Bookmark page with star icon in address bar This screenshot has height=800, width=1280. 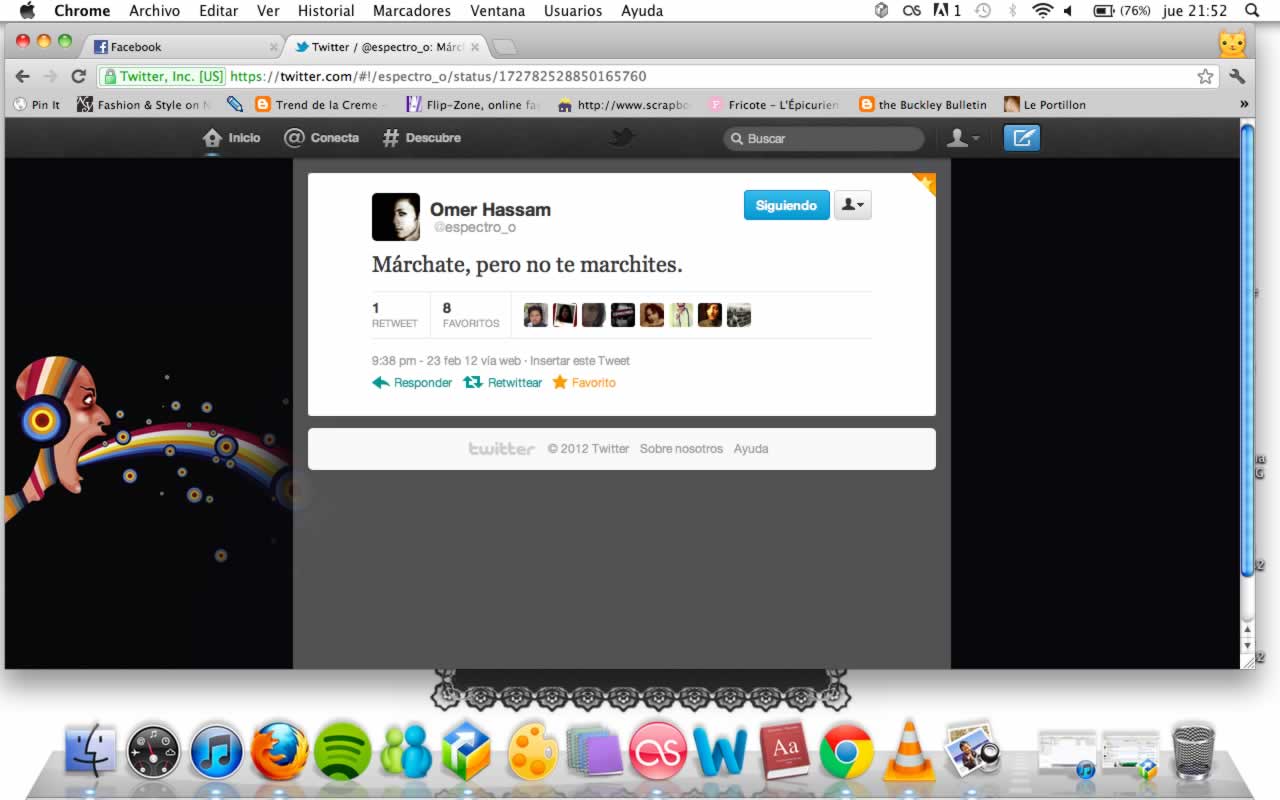(1205, 76)
